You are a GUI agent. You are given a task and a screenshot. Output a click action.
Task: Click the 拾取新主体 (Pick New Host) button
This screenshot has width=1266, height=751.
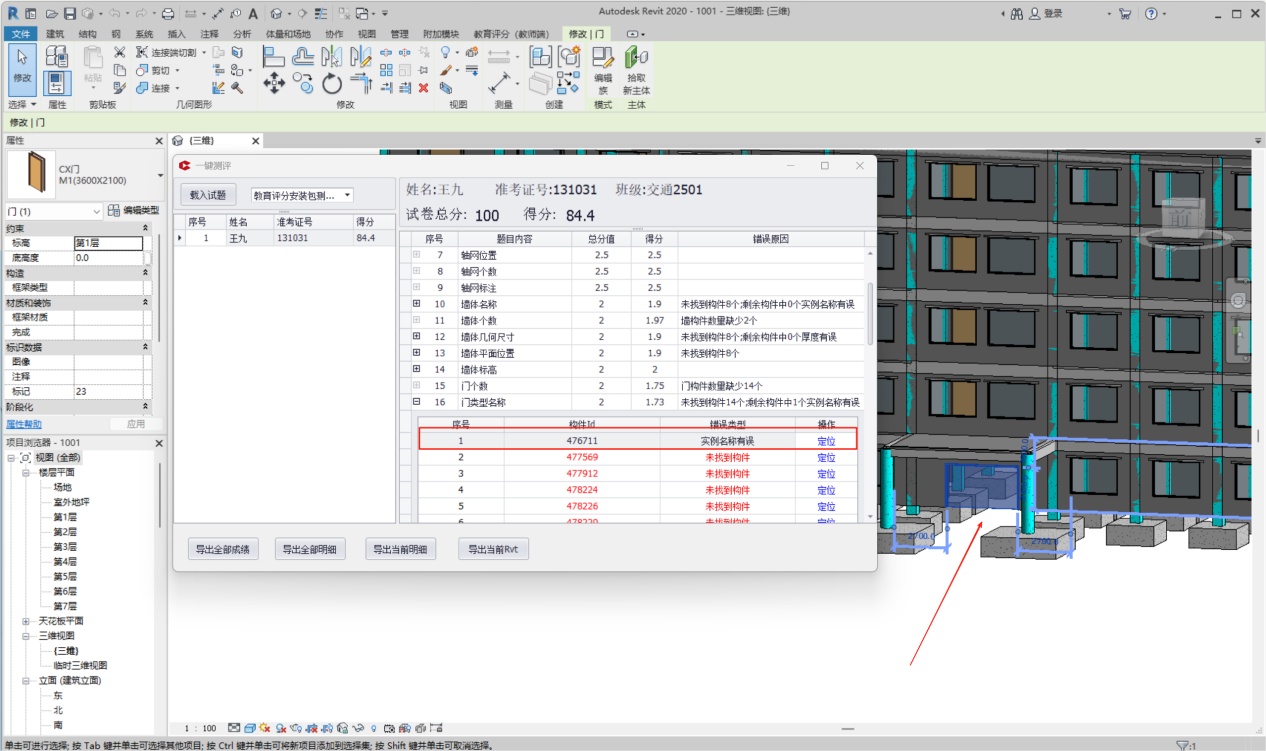click(636, 69)
